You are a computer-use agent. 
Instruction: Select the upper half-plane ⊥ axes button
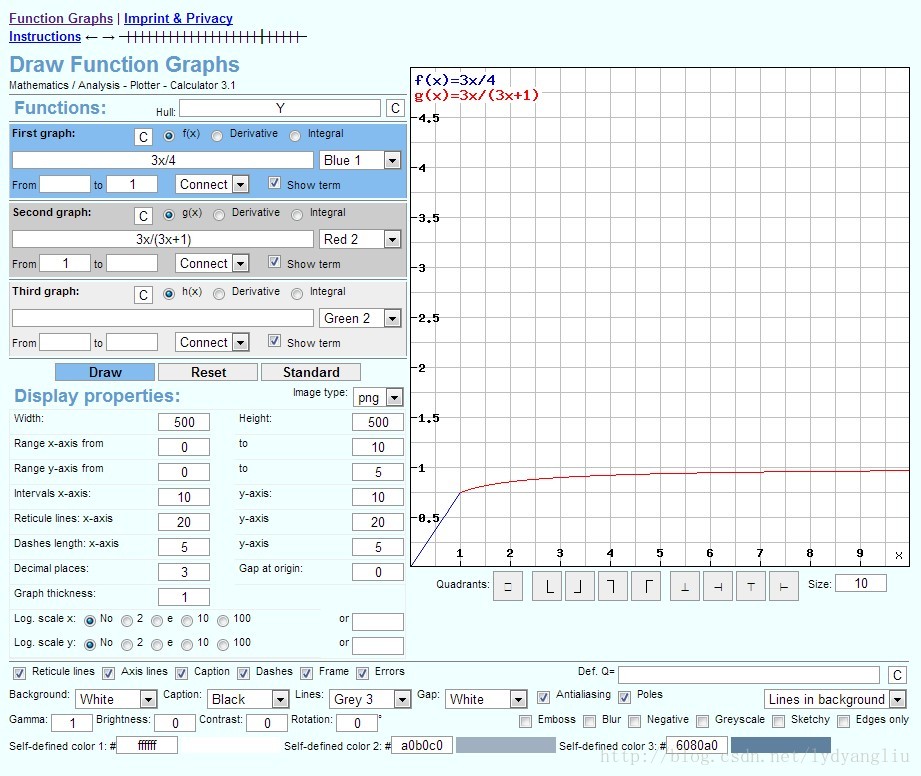point(685,586)
